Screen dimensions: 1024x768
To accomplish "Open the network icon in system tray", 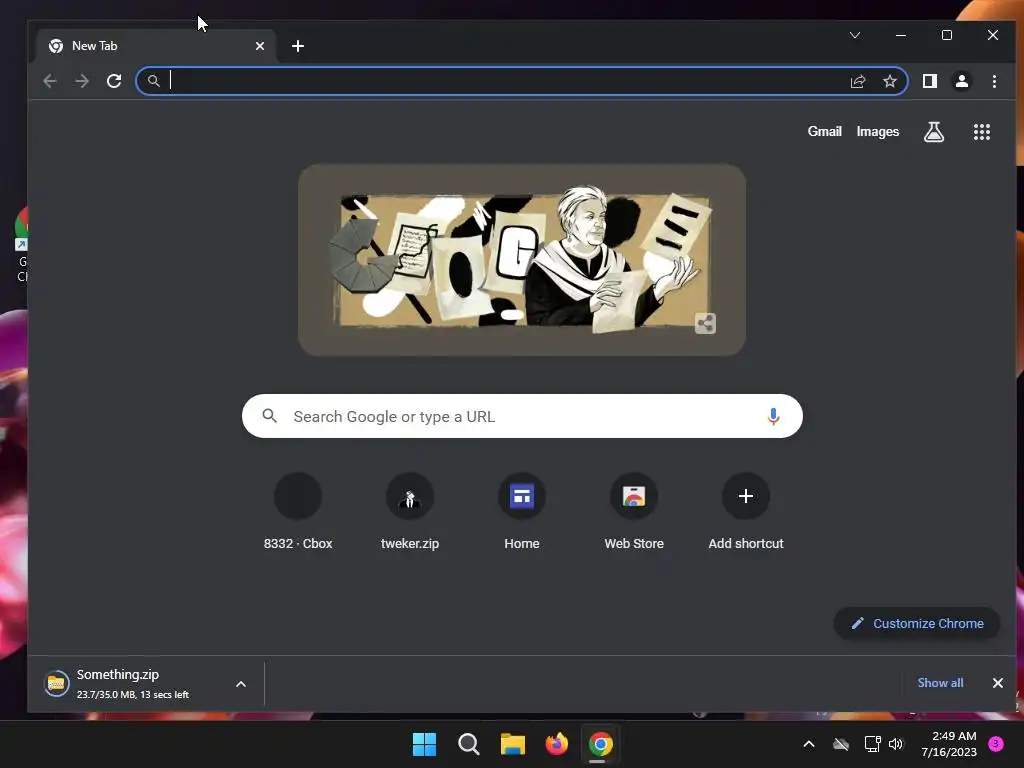I will tap(872, 744).
